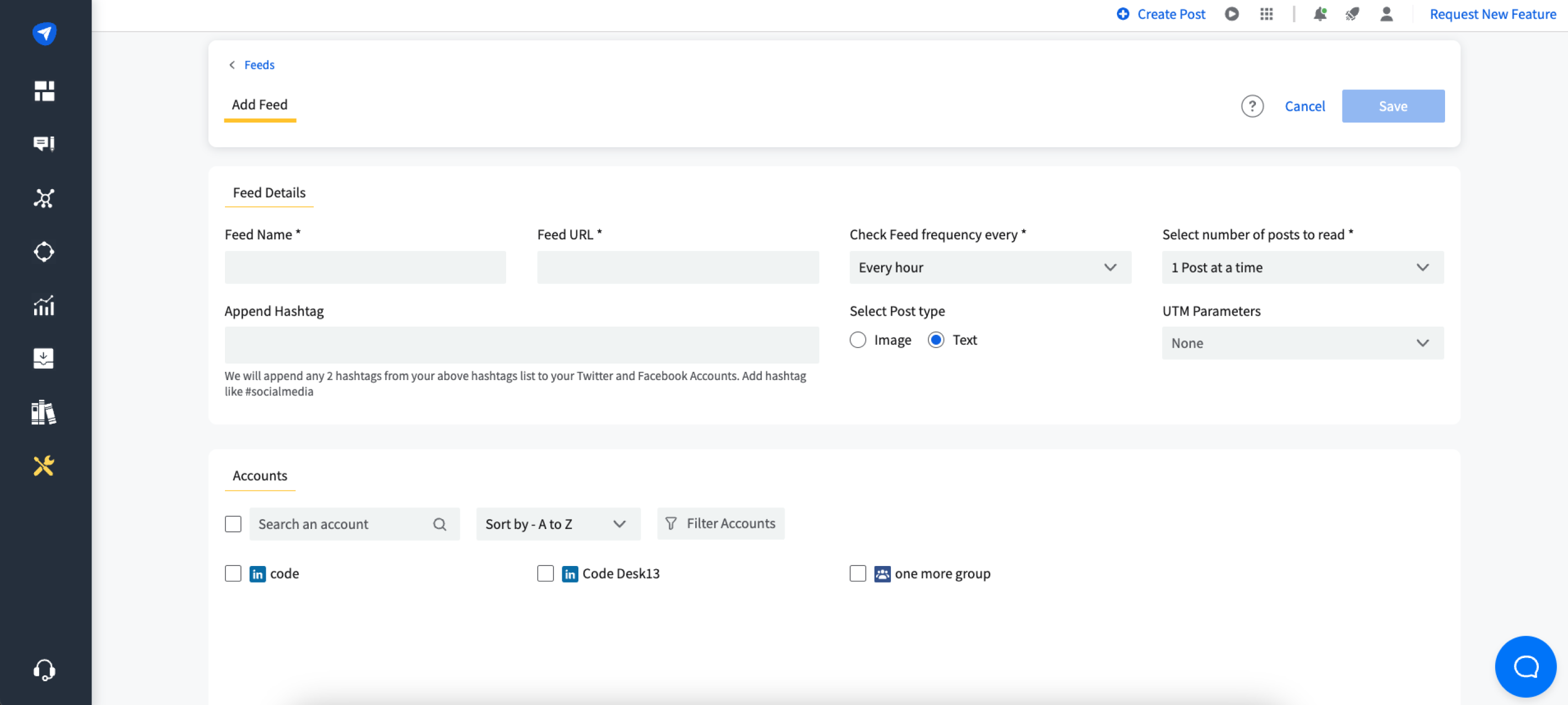Click the Feed URL input field
Viewport: 1568px width, 705px height.
tap(678, 267)
